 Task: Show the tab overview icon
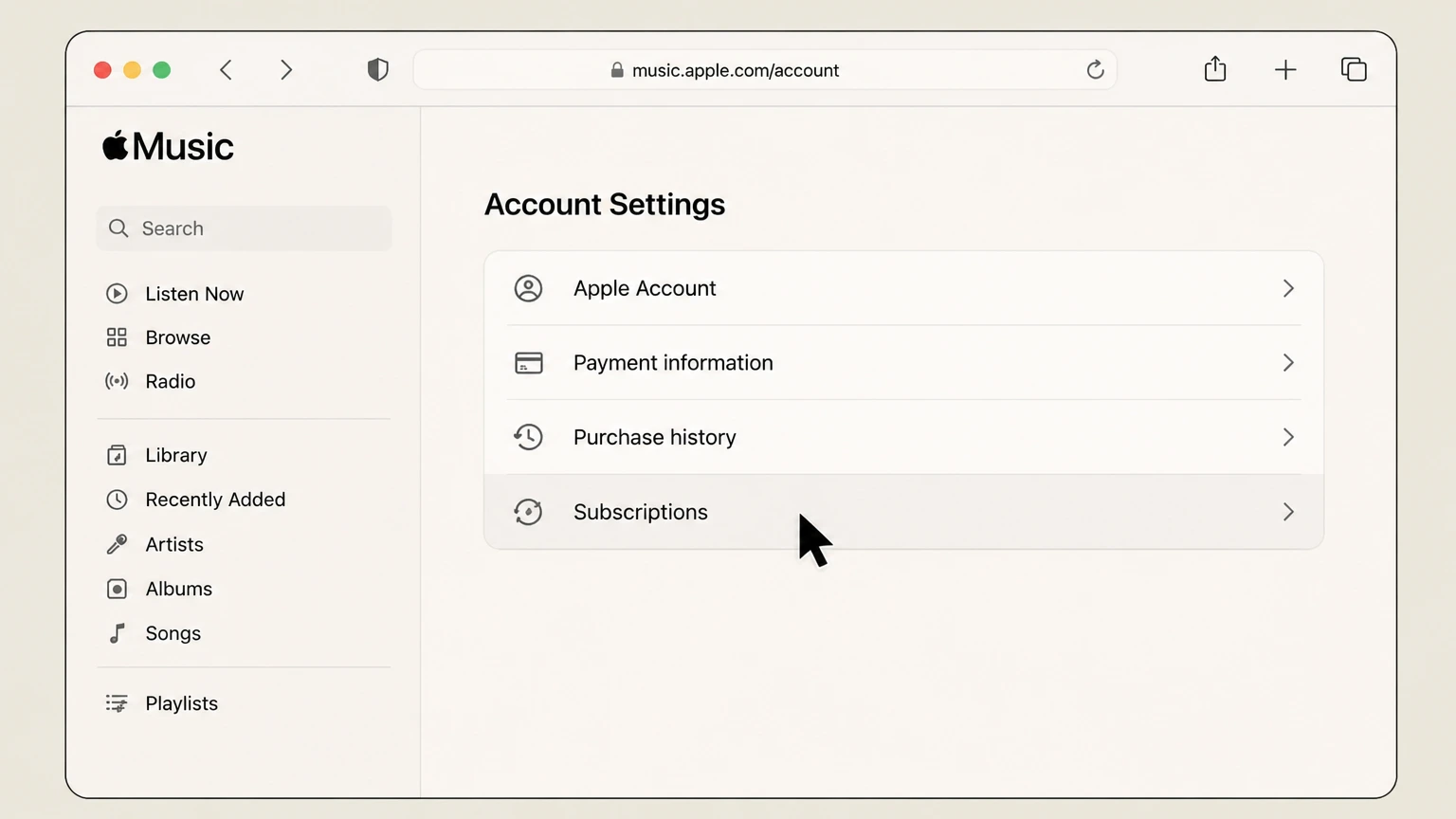(1354, 69)
